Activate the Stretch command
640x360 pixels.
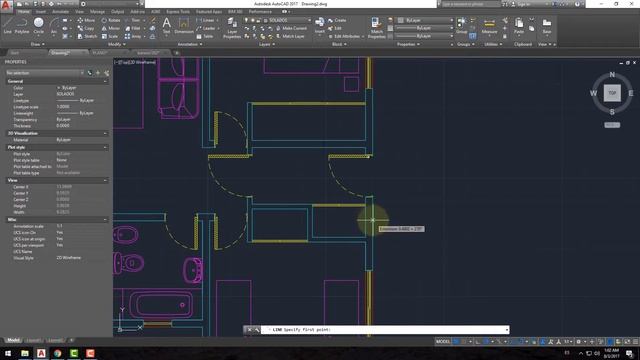click(87, 36)
